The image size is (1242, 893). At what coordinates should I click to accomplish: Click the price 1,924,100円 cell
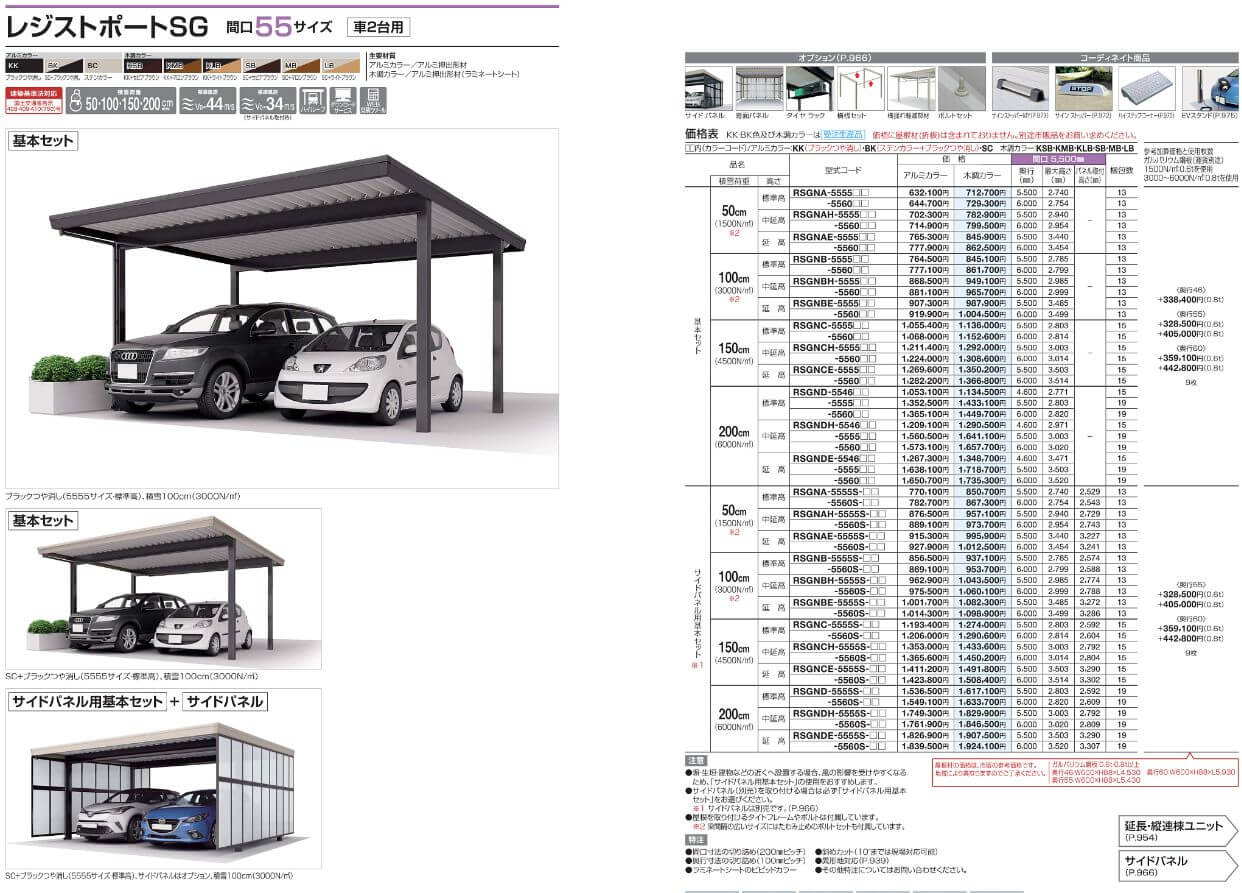983,746
